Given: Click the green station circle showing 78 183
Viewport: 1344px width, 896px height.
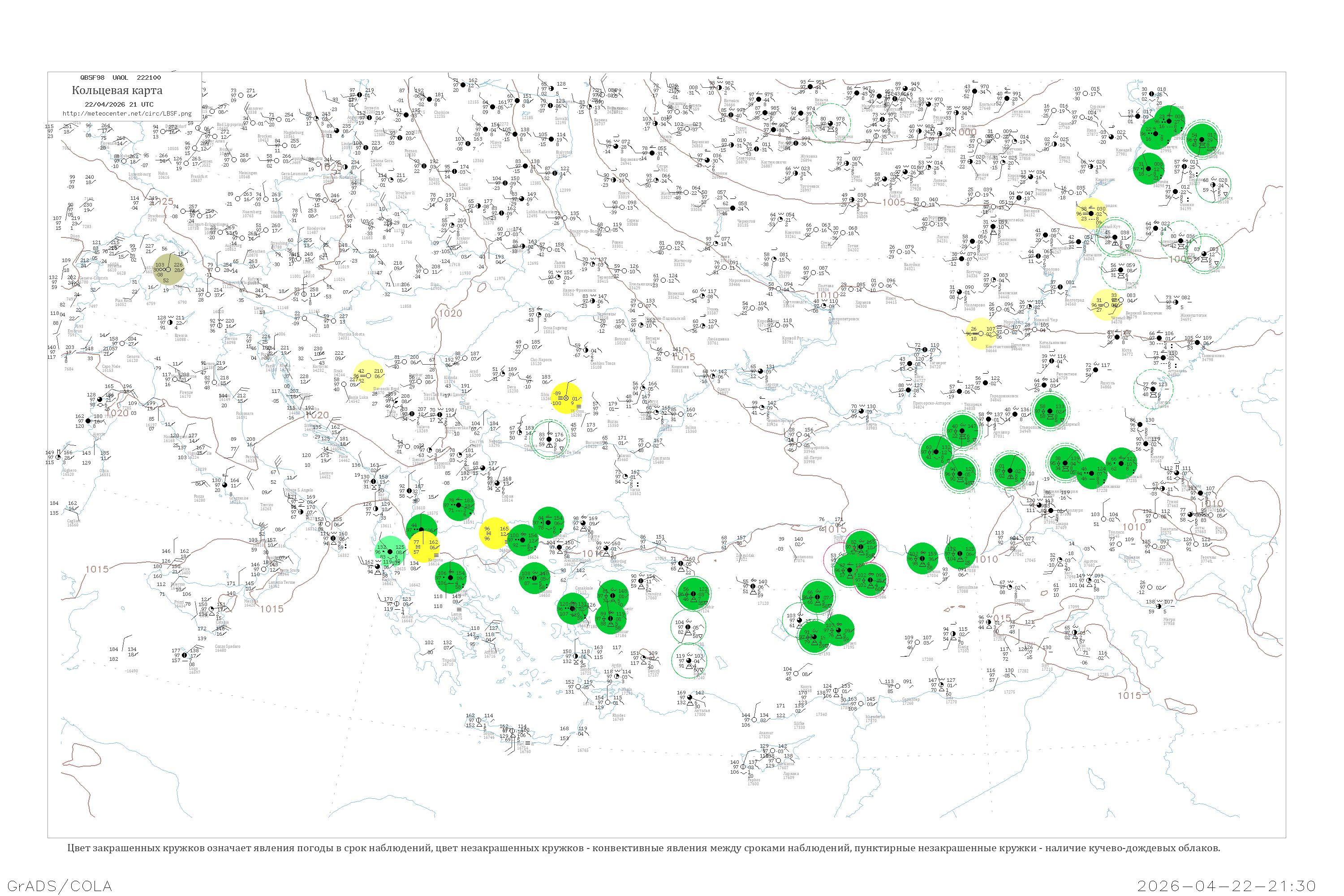Looking at the screenshot, I should pos(459,504).
